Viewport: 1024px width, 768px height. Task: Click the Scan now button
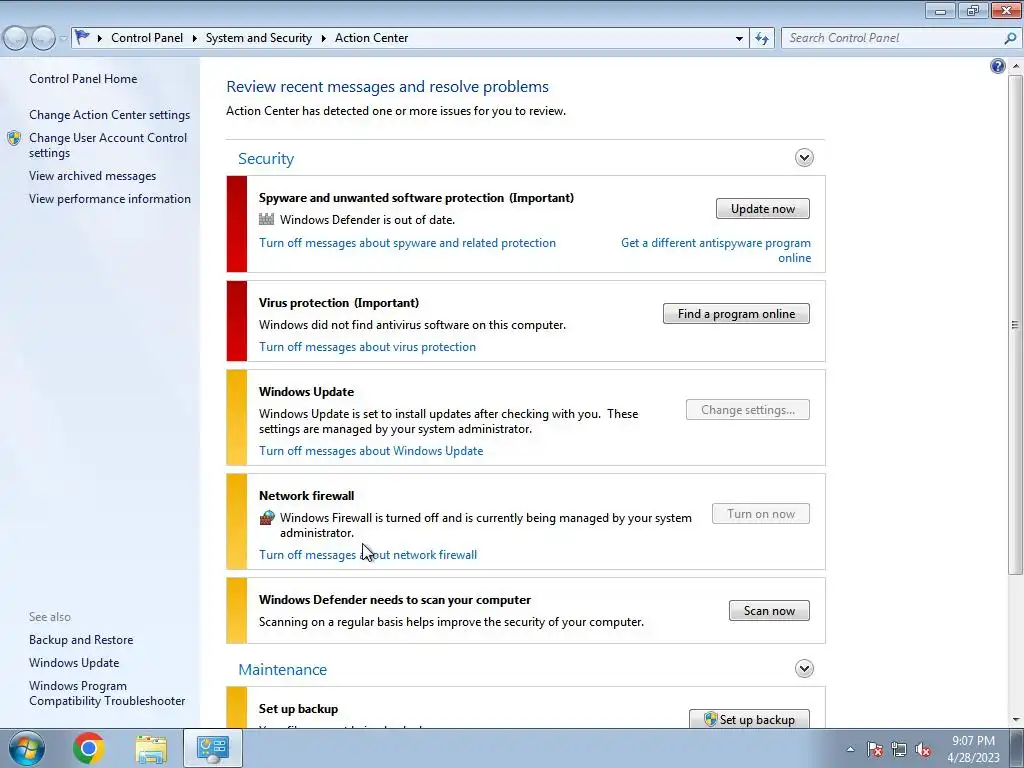769,611
